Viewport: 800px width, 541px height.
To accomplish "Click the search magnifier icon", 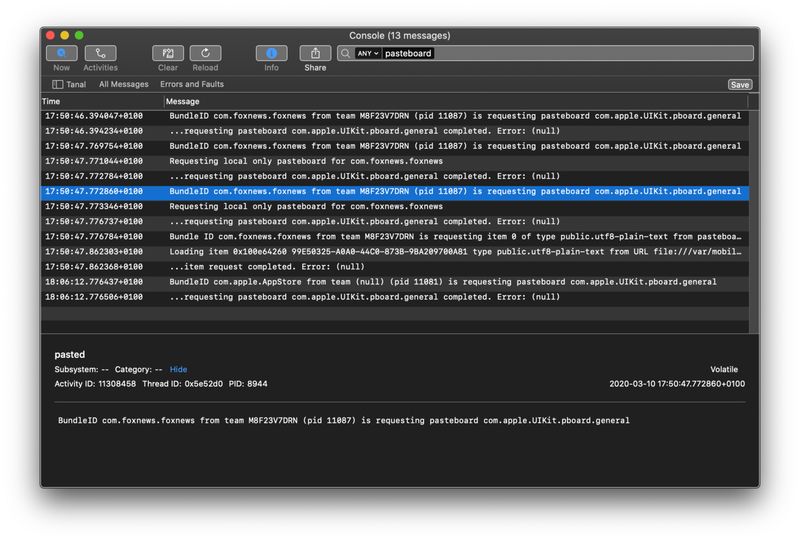I will pyautogui.click(x=345, y=53).
